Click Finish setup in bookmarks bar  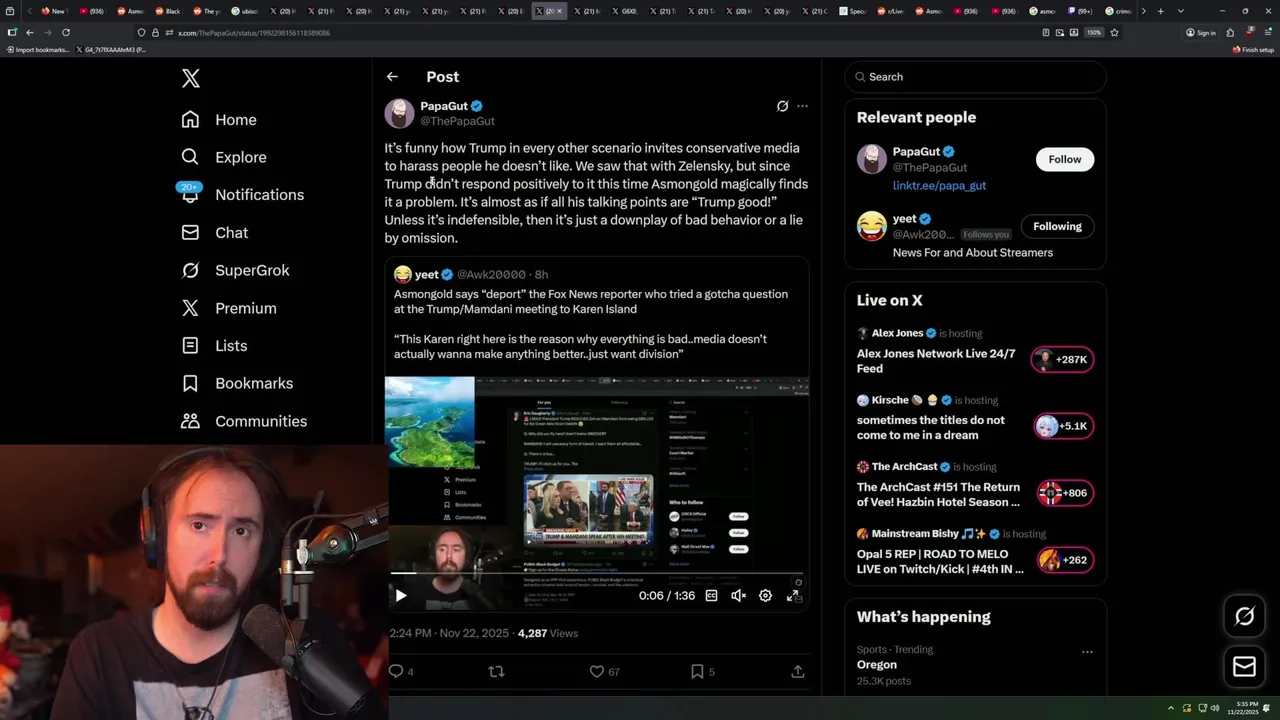(1253, 49)
